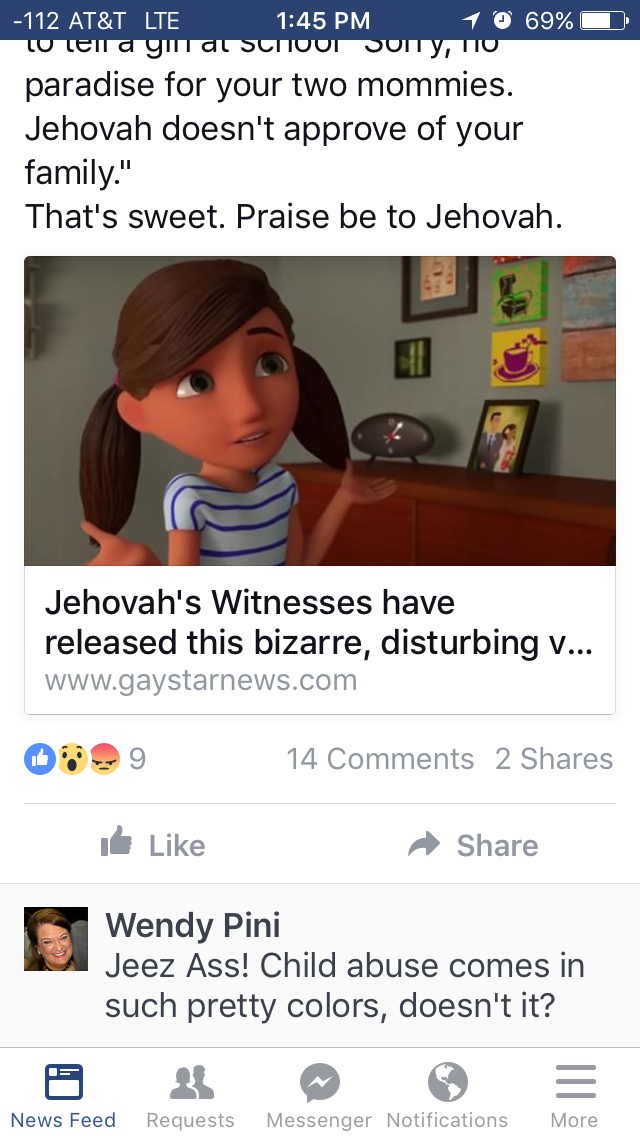Open Wendy Pini's profile picture
The width and height of the screenshot is (640, 1136).
[56, 938]
